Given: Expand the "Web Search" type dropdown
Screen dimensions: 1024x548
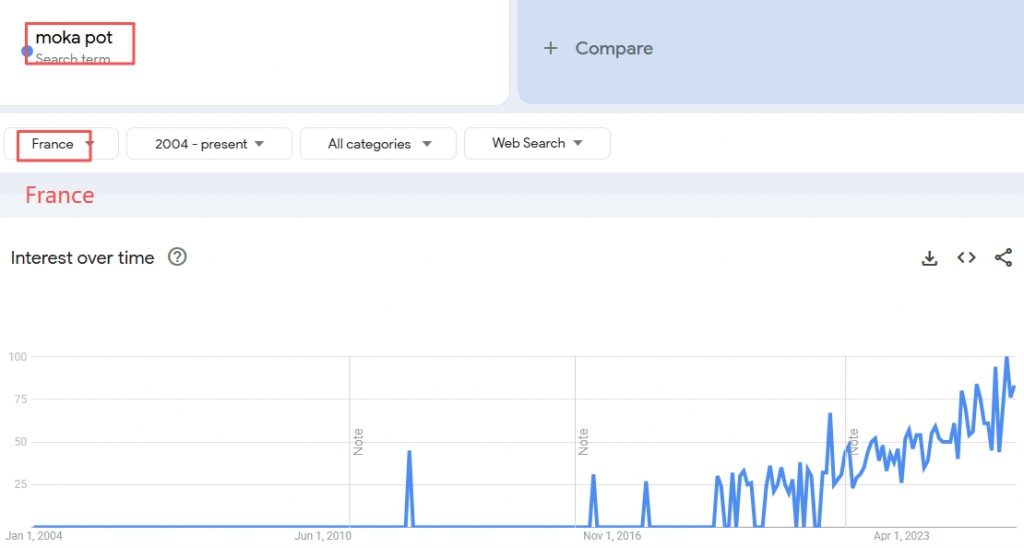Looking at the screenshot, I should click(x=537, y=144).
